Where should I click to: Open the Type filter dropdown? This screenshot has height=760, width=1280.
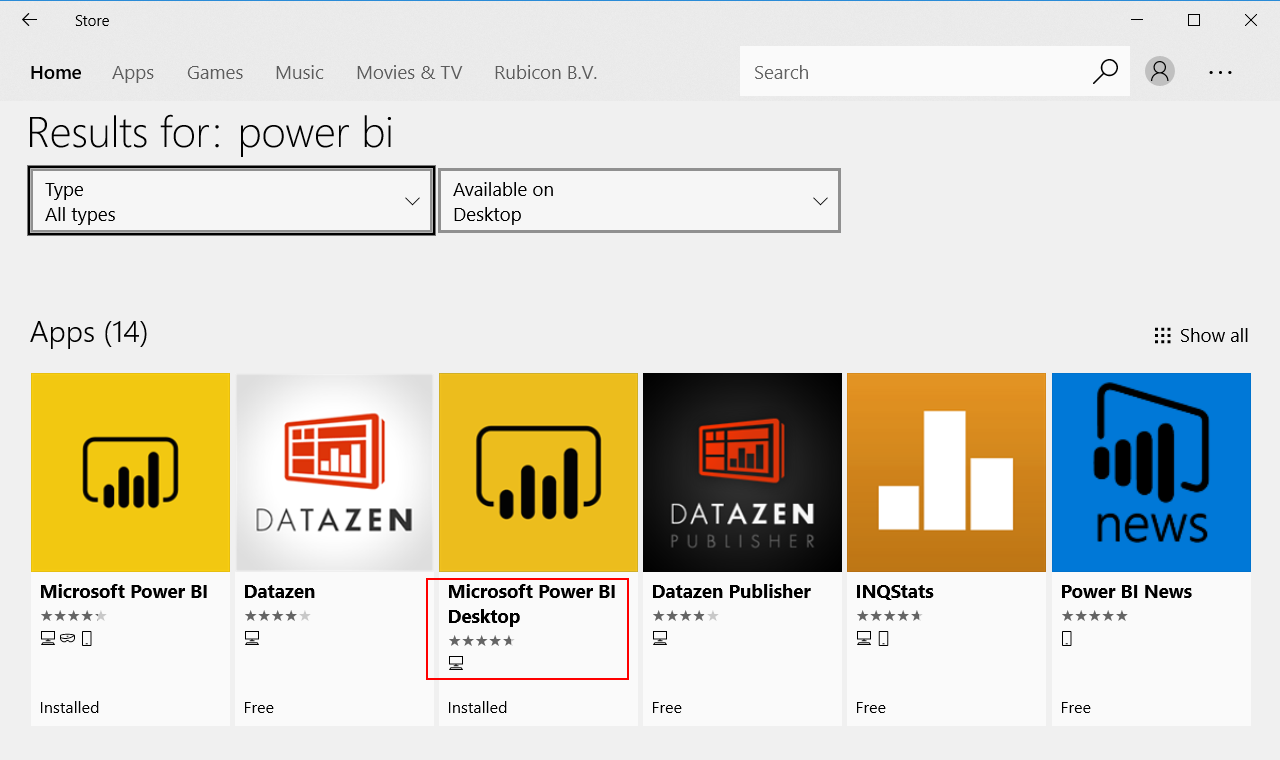click(230, 200)
